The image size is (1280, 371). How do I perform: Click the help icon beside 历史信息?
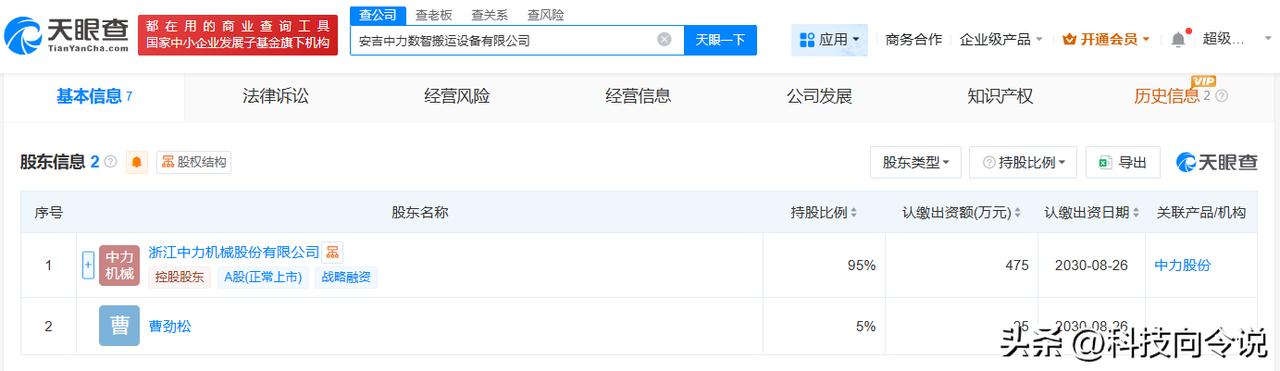(x=1221, y=97)
